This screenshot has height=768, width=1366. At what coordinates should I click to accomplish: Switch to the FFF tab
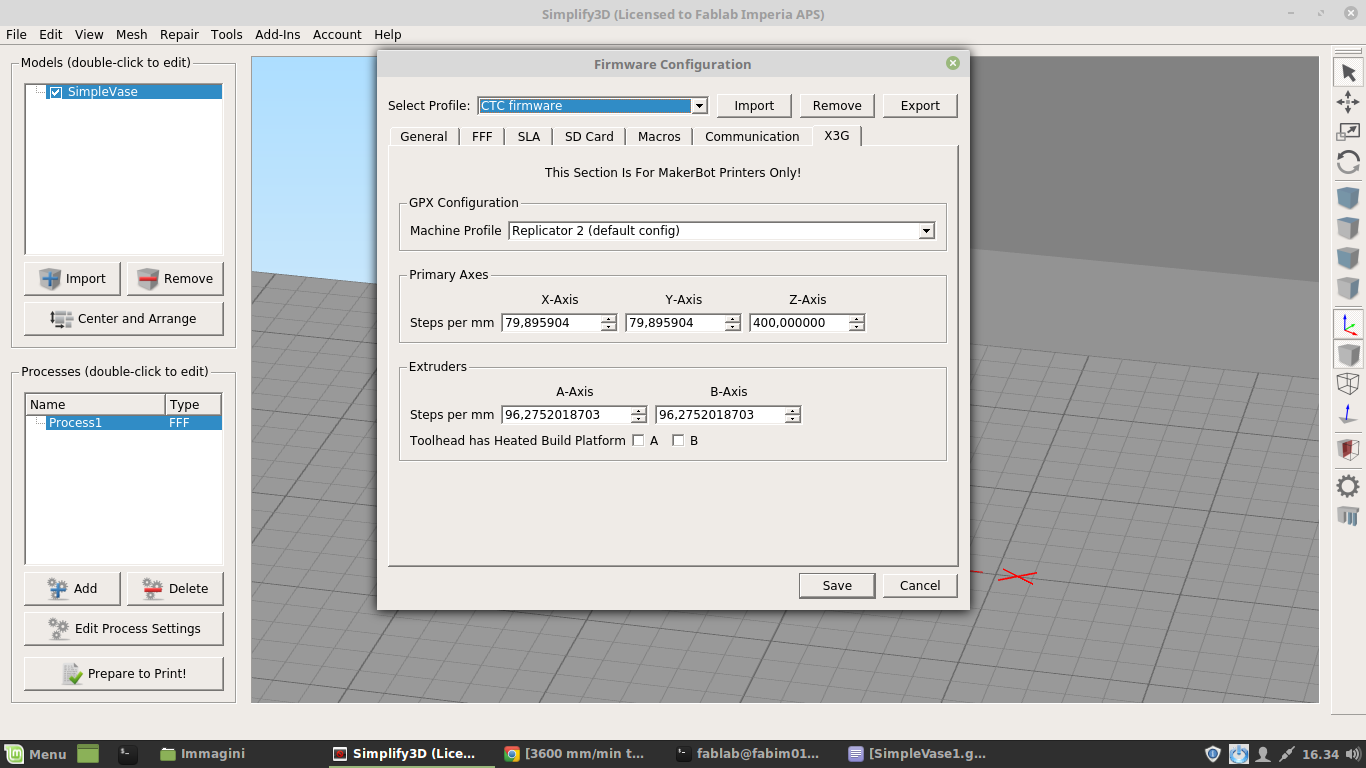(482, 137)
